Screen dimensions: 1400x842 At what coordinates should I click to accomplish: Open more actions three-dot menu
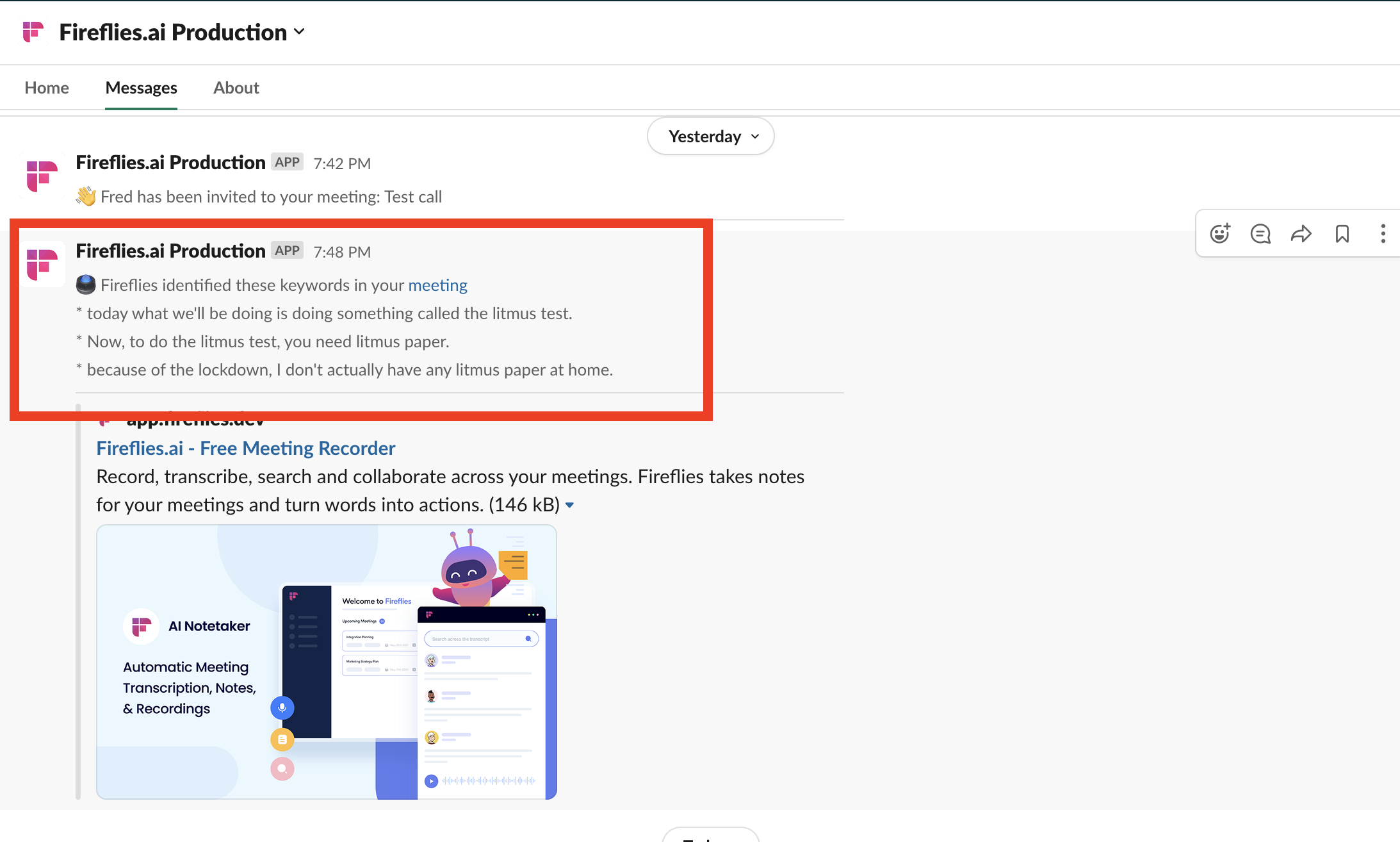(x=1383, y=234)
